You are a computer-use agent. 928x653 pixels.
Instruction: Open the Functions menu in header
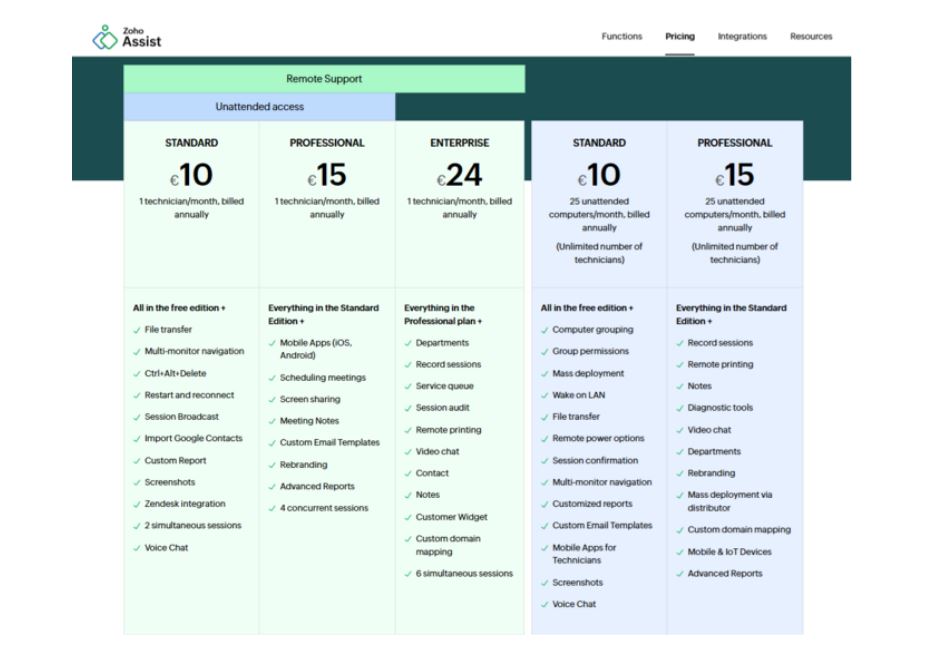point(621,37)
